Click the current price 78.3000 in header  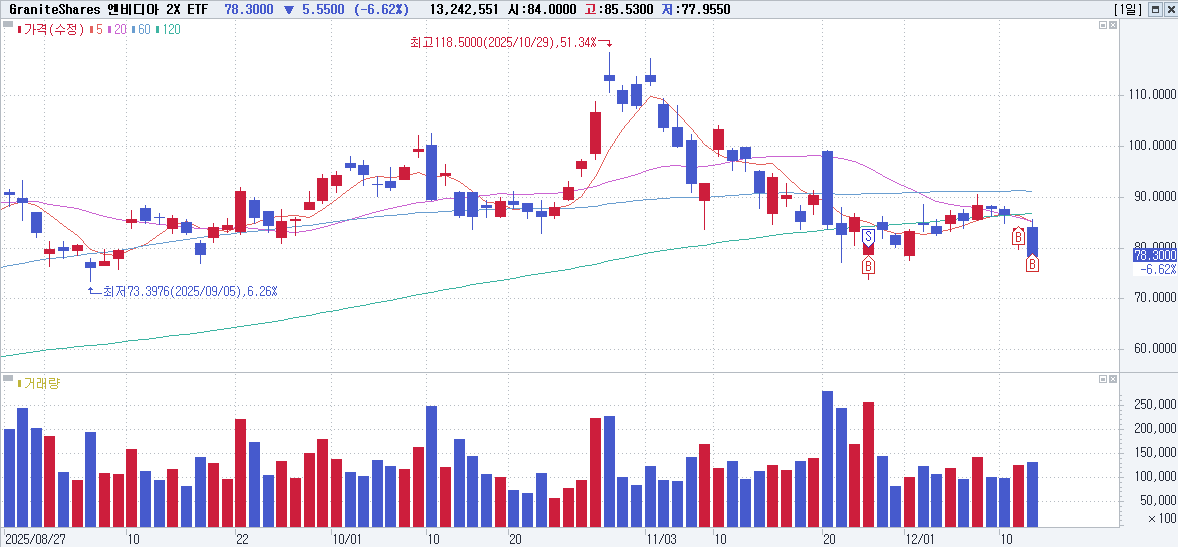[x=249, y=10]
